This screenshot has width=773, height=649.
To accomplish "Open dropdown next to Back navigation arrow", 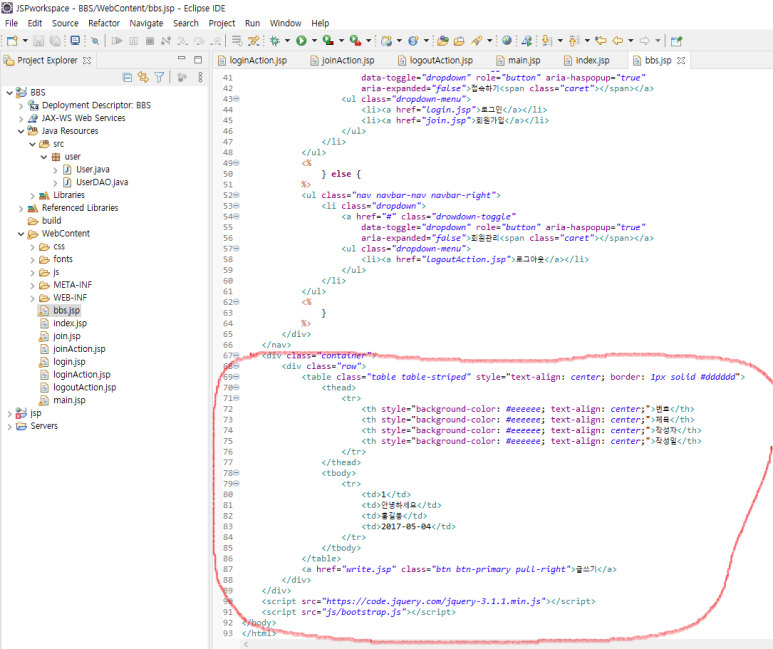I will tap(631, 41).
